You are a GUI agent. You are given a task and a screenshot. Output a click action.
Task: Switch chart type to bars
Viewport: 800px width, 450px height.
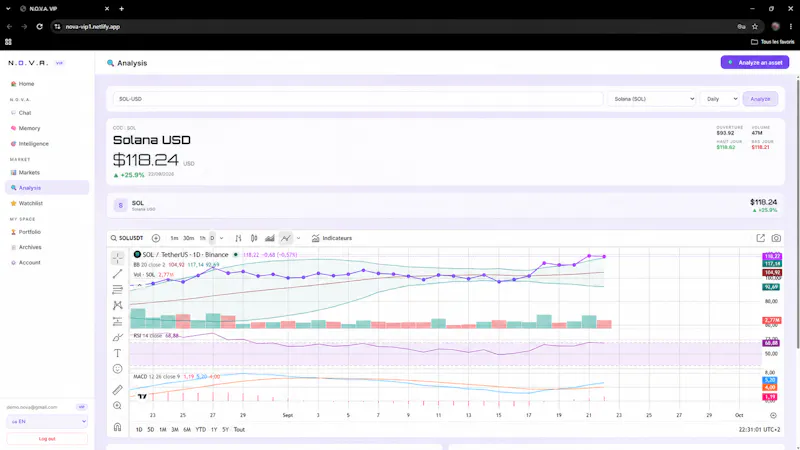tap(238, 238)
